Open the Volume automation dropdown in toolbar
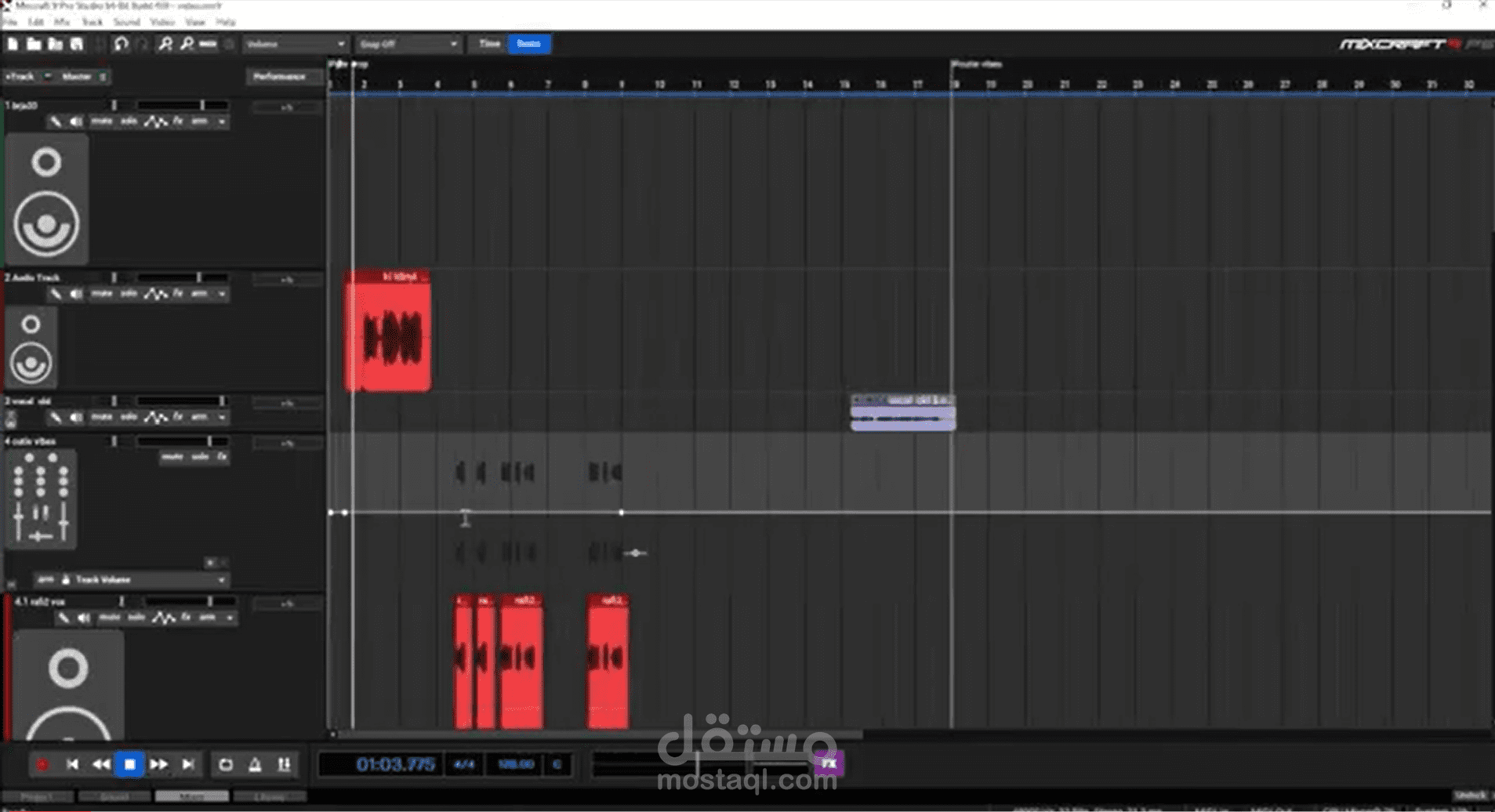 (295, 44)
